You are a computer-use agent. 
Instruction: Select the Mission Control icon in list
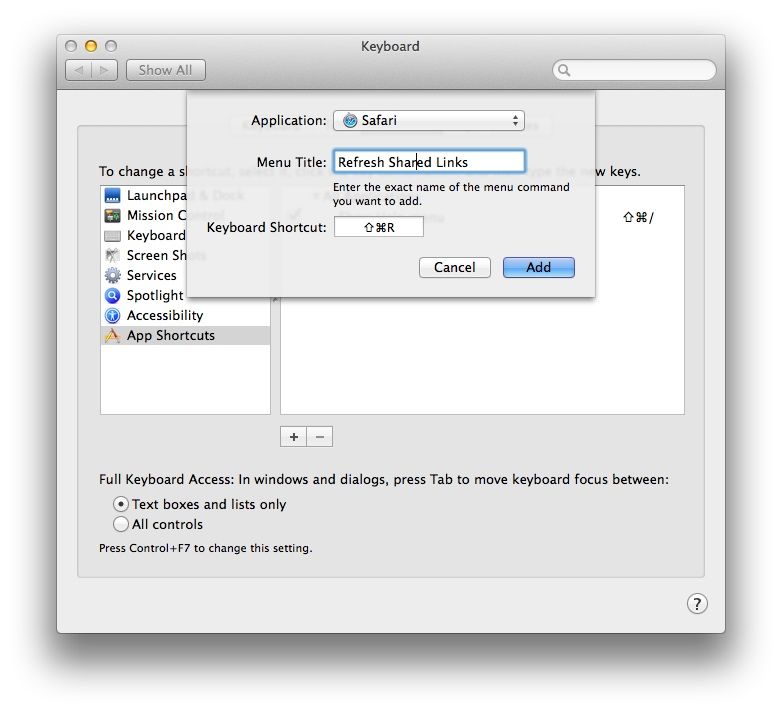pos(113,216)
